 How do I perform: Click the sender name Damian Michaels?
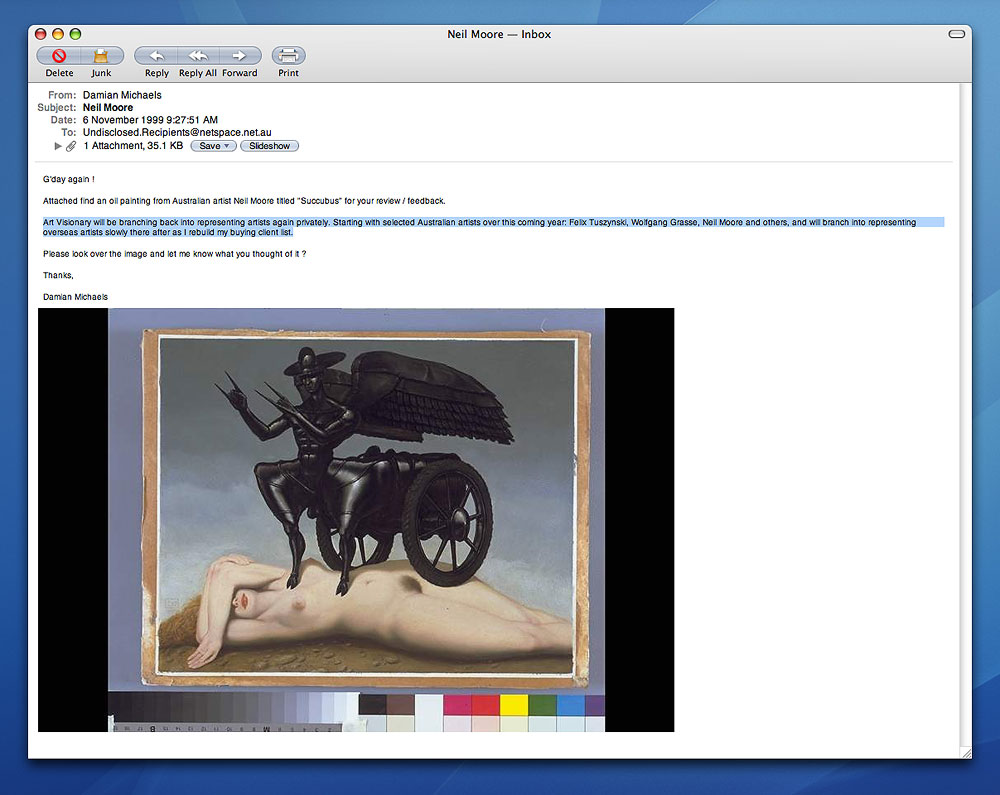point(122,95)
